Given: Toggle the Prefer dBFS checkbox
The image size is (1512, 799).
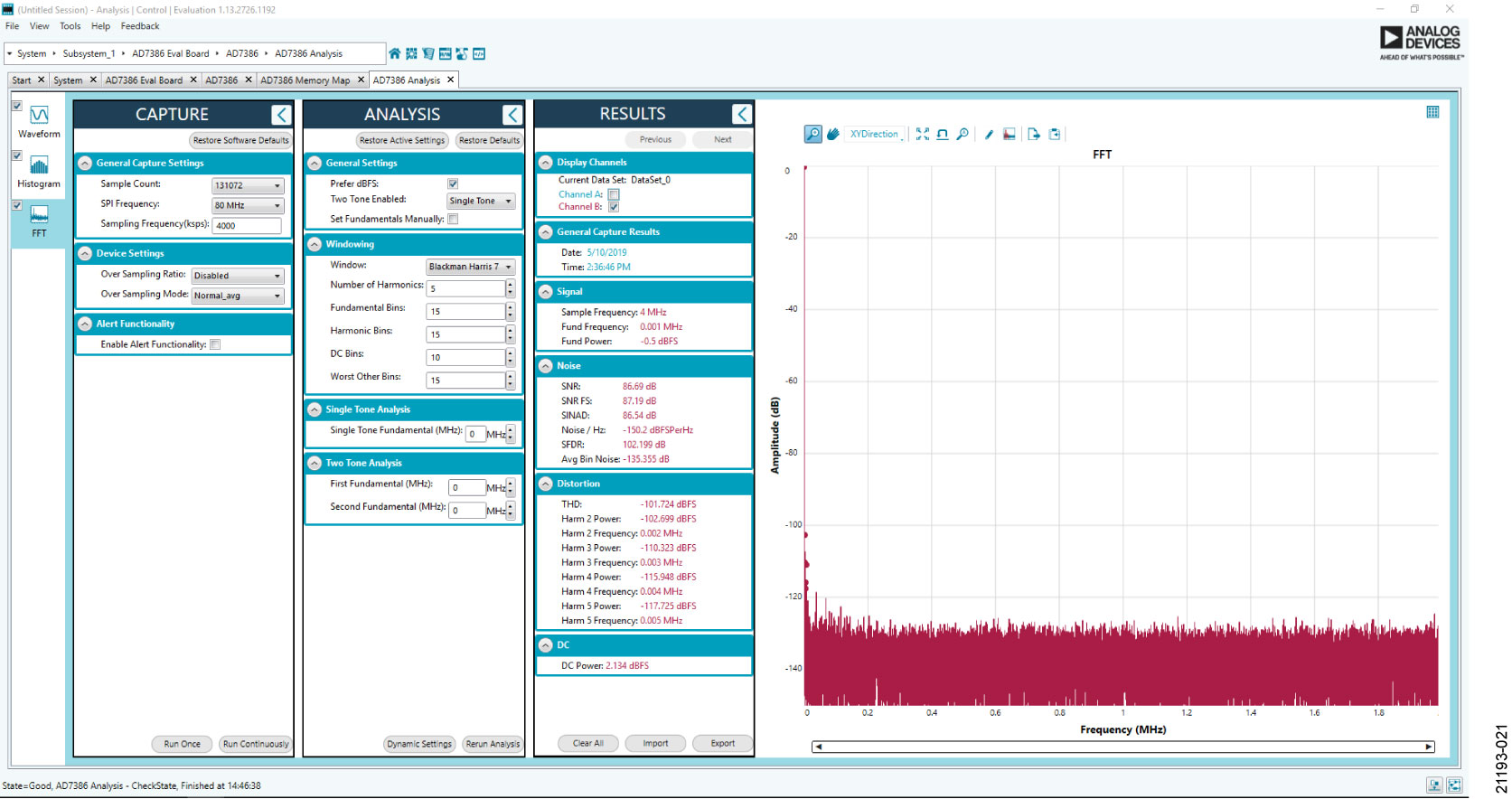Looking at the screenshot, I should [453, 183].
